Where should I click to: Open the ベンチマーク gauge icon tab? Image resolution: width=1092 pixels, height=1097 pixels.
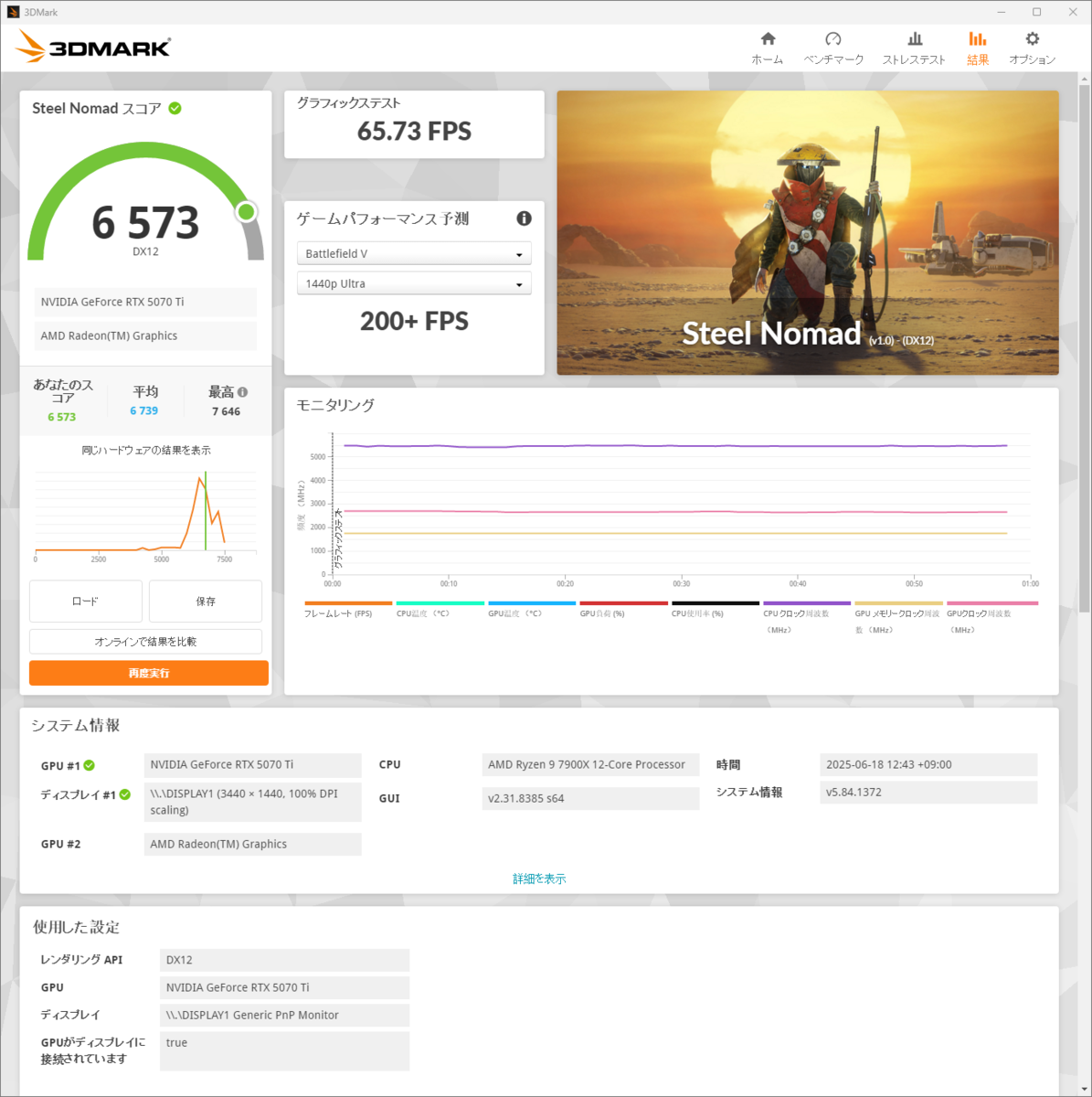tap(833, 48)
